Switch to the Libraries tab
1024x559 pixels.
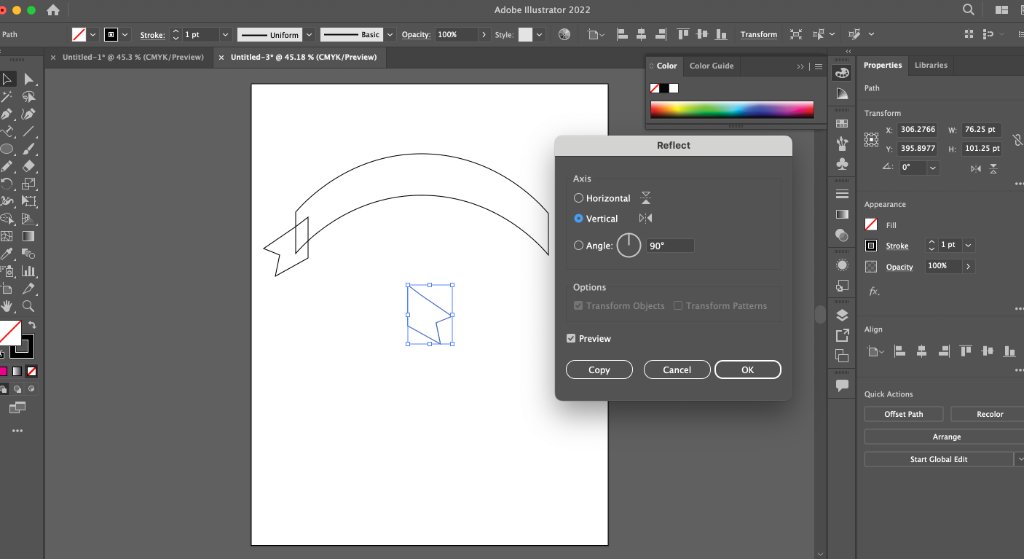pos(931,65)
